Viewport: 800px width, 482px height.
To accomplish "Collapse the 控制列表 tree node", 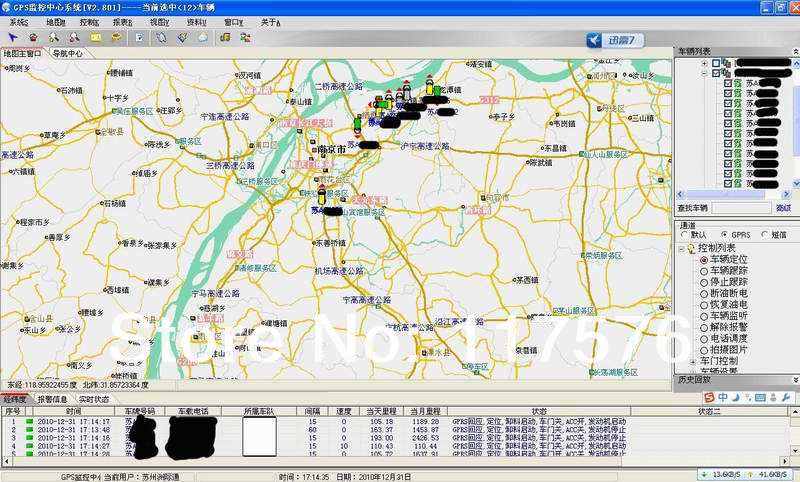I will click(682, 249).
